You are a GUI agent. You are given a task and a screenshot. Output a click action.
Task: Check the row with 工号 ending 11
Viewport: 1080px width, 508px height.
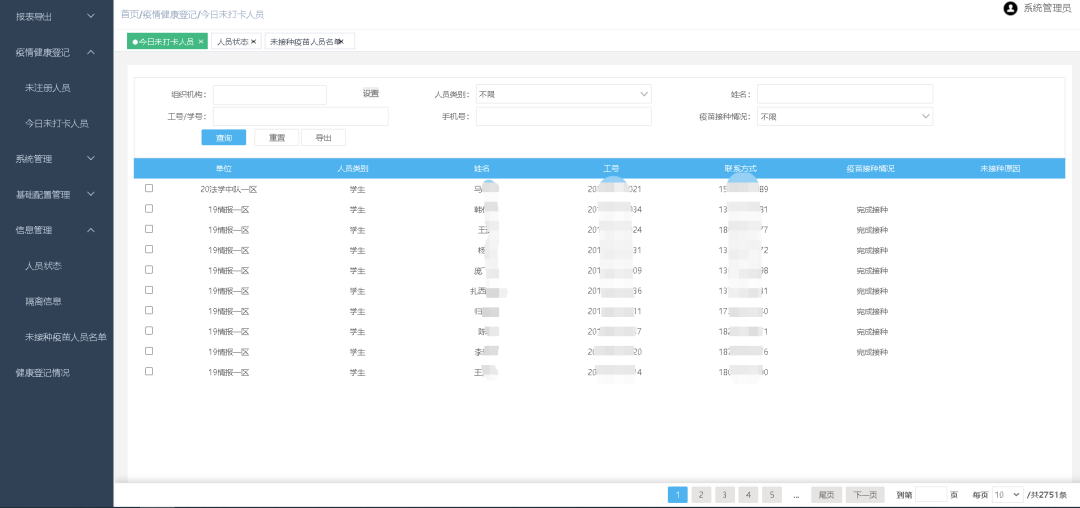point(149,310)
